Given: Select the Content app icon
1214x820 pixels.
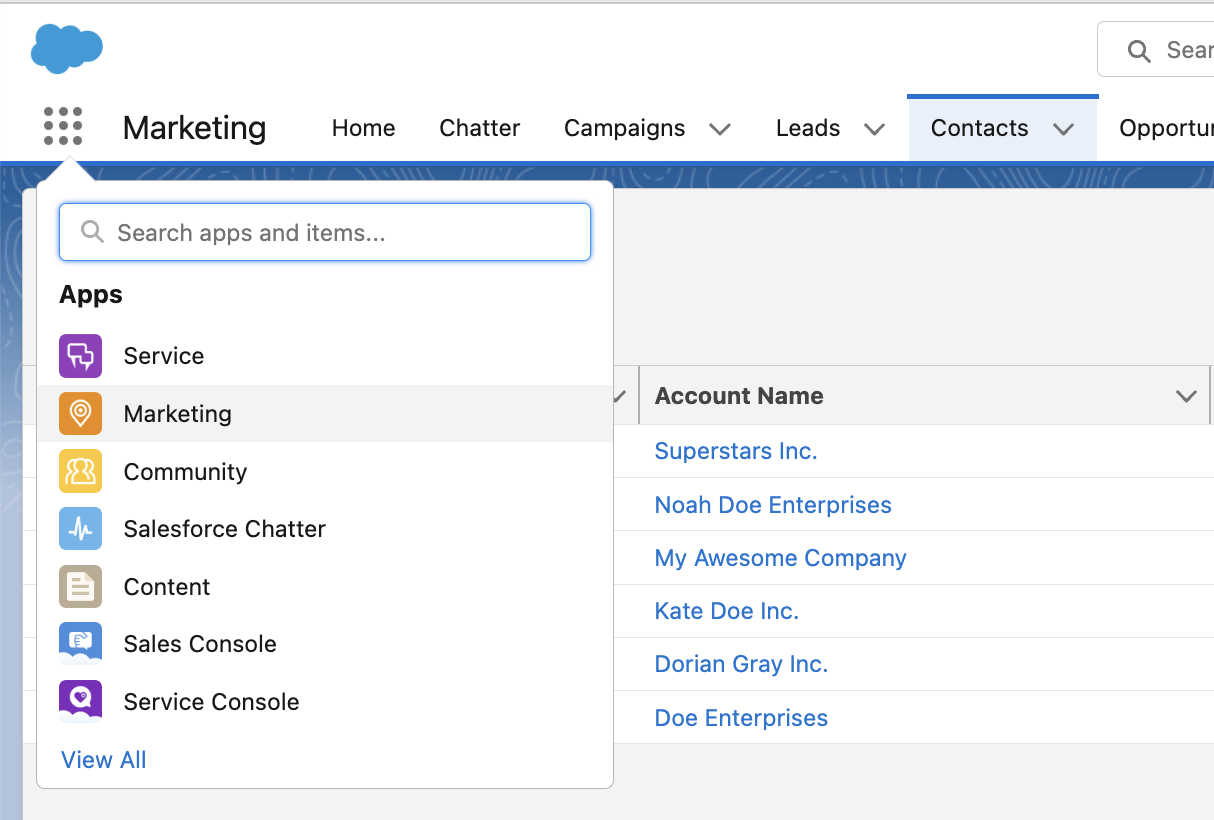Looking at the screenshot, I should 80,586.
